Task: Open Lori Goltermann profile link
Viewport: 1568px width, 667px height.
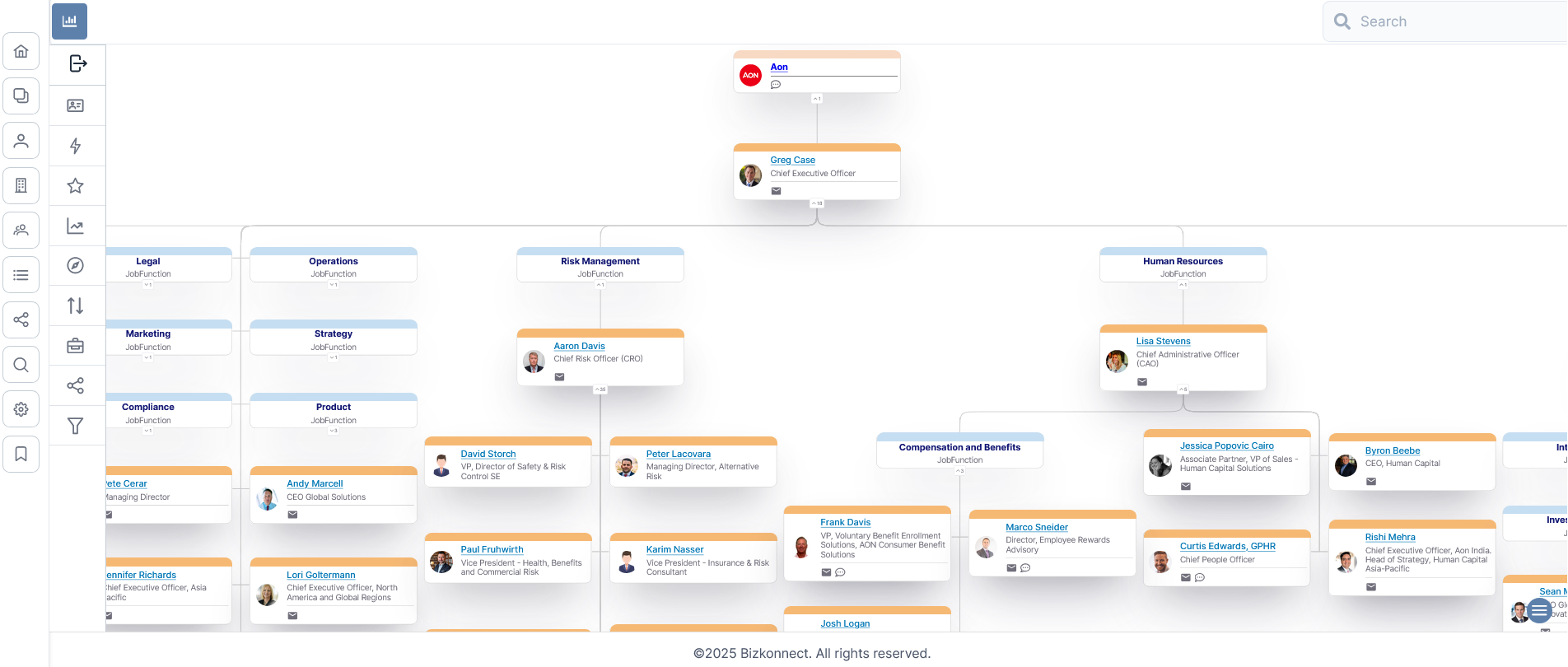Action: pos(321,575)
